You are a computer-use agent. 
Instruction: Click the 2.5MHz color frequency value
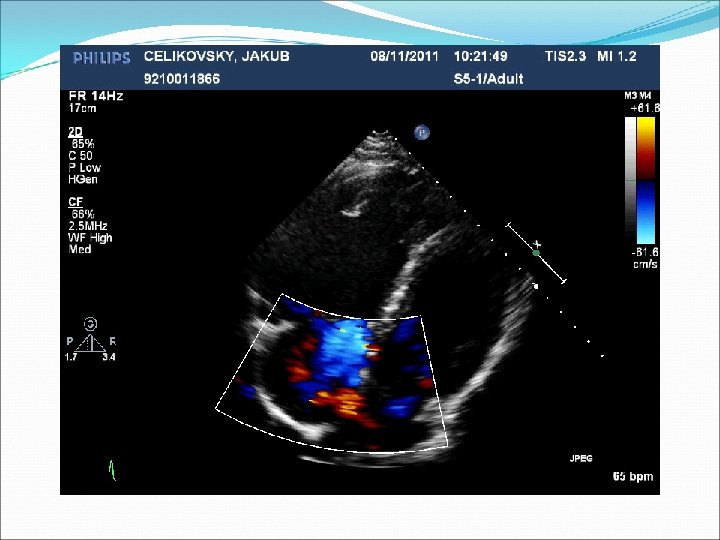[x=88, y=226]
